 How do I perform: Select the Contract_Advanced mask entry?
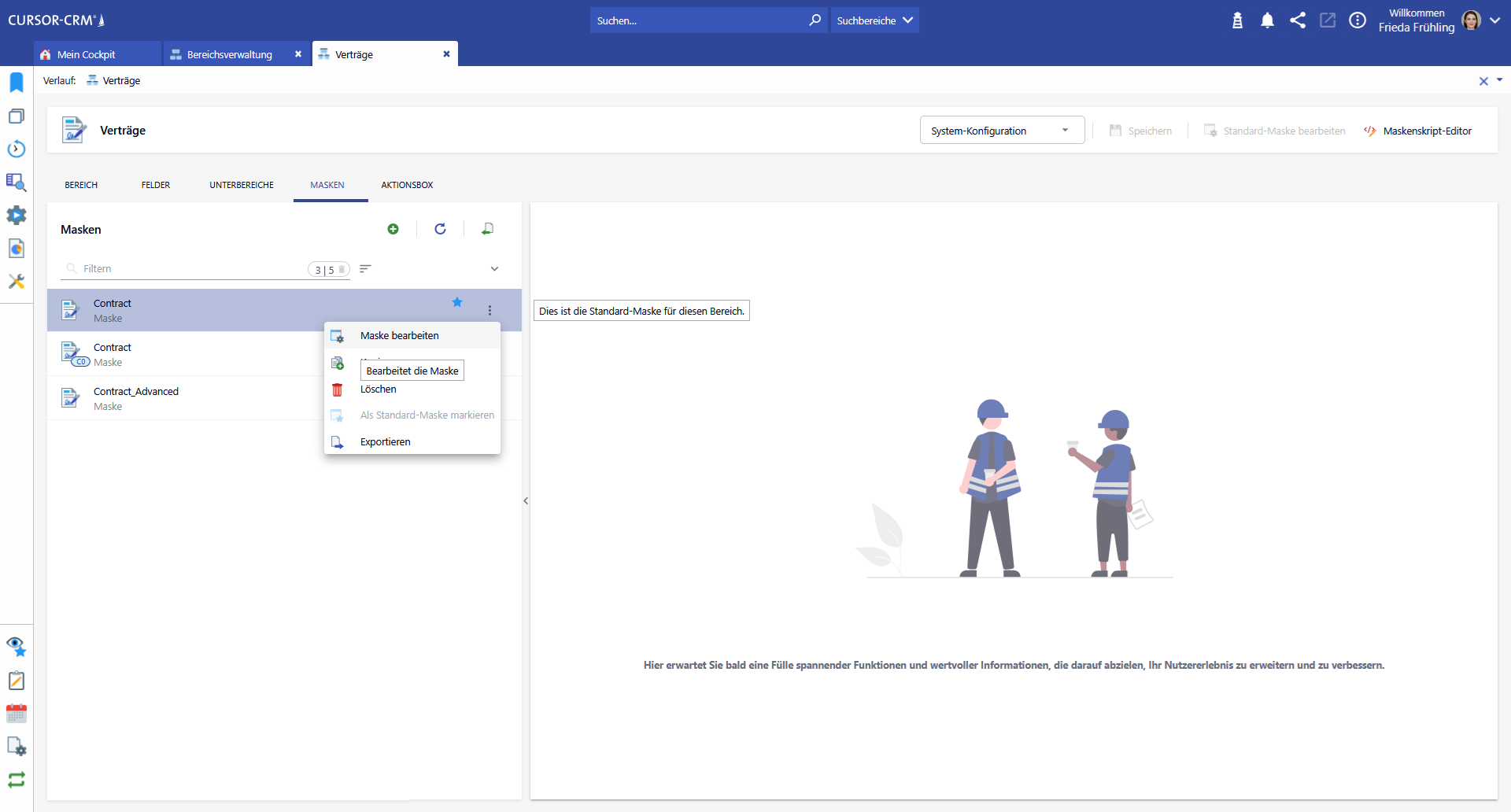pos(136,398)
